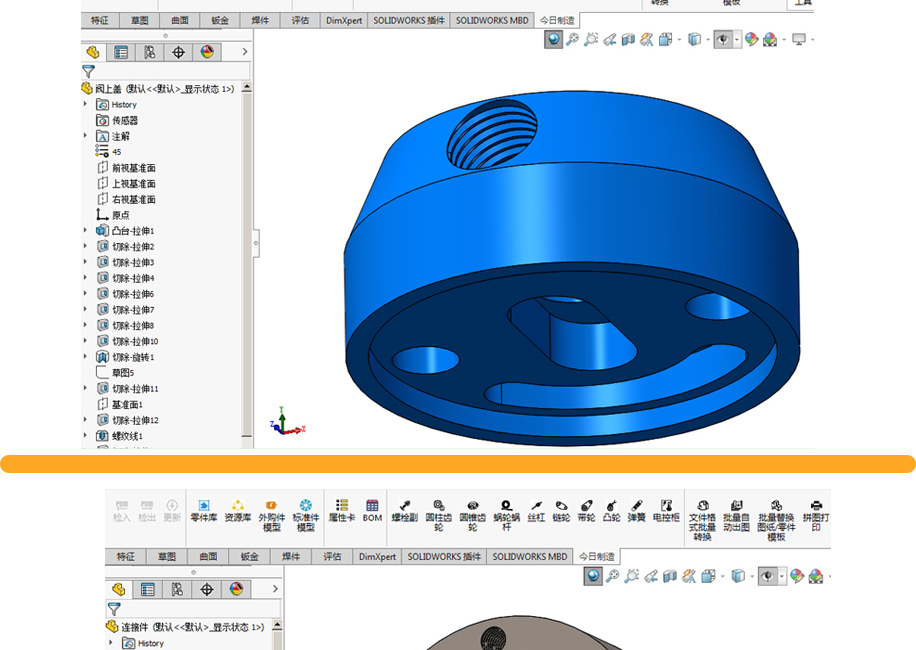Open 批量替换图纸/零件模板 template replacement tool
Viewport: 916px width, 650px height.
[x=776, y=520]
